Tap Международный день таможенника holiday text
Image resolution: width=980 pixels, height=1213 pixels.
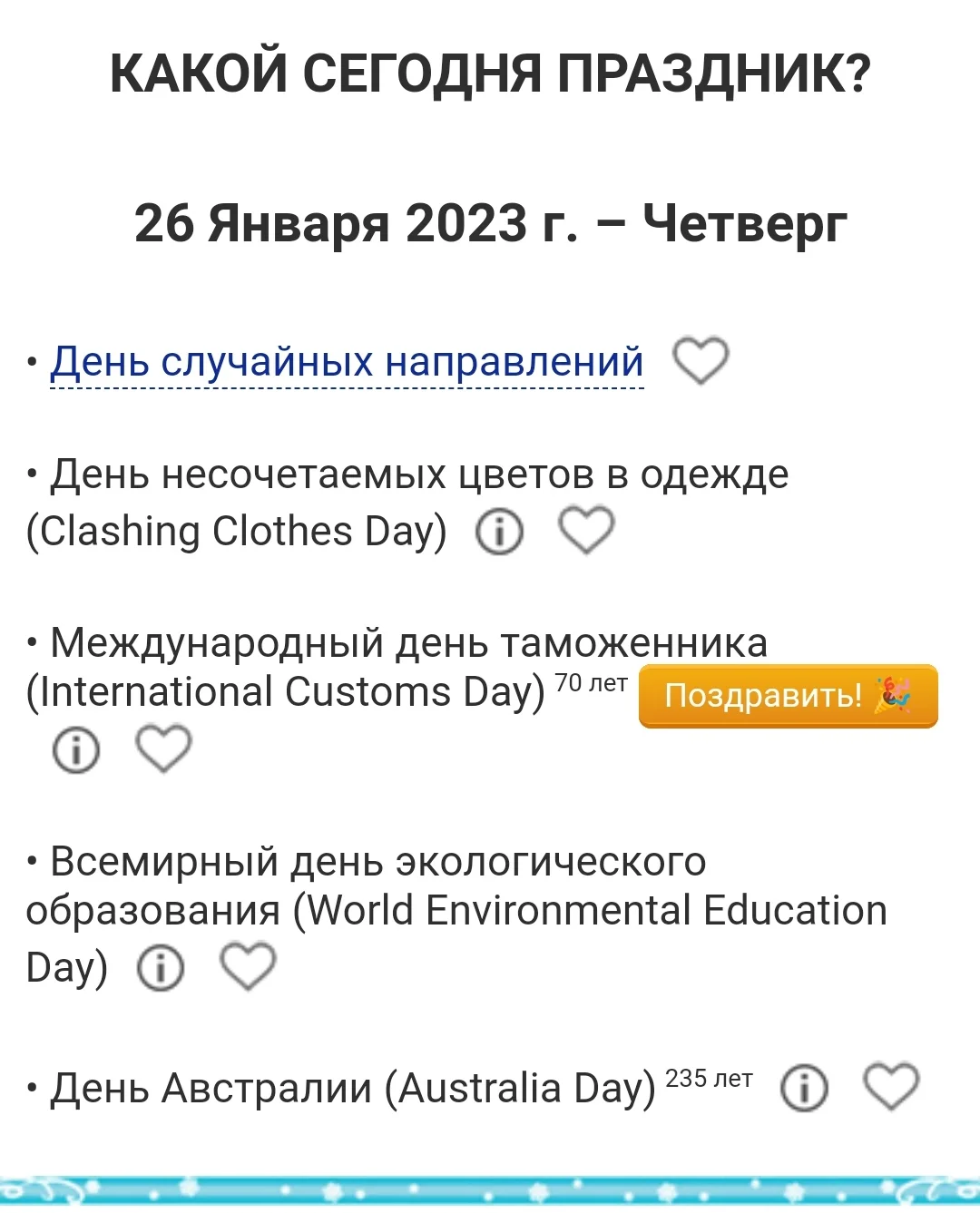(408, 643)
